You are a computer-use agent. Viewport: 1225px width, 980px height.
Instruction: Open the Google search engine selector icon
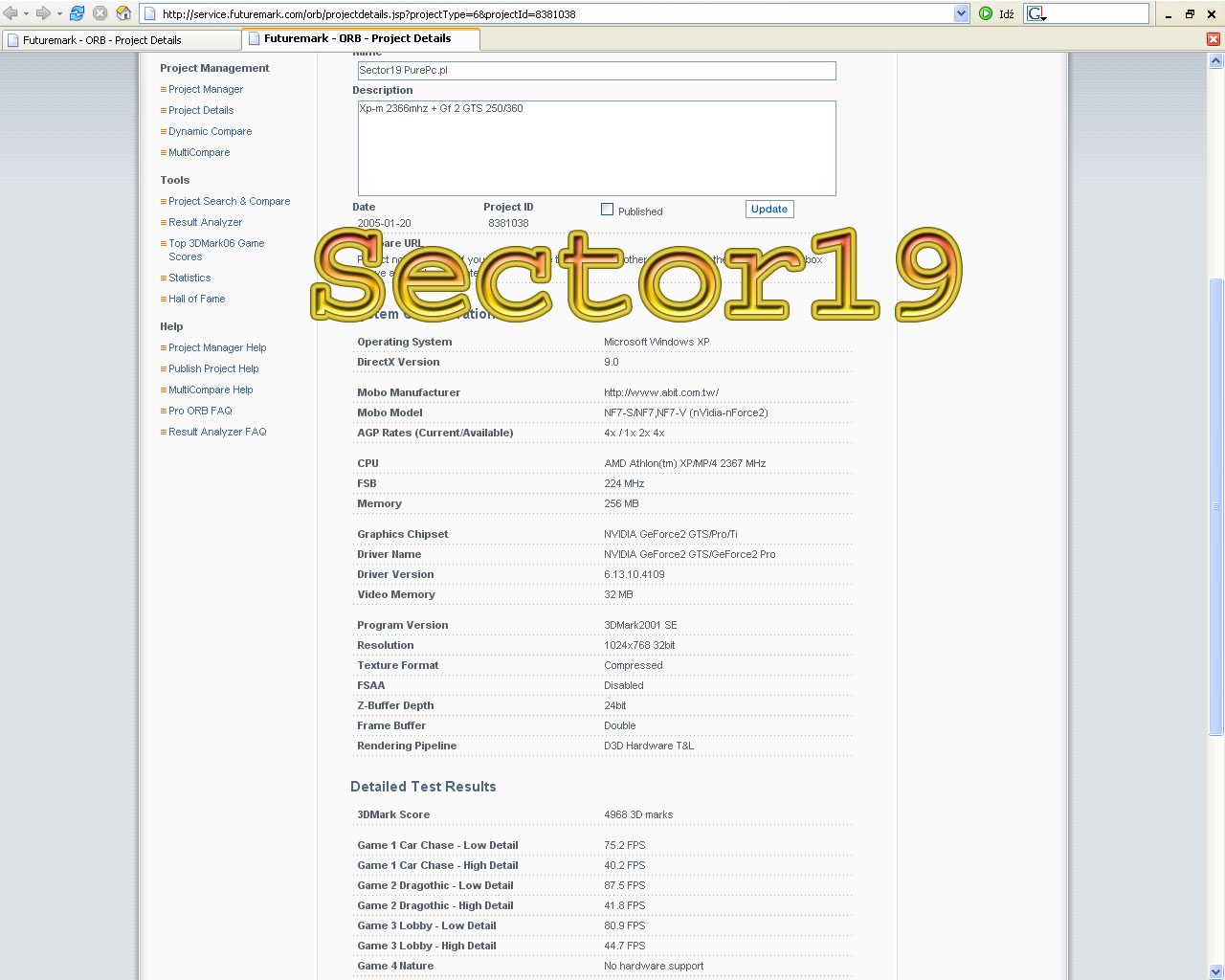coord(1036,13)
